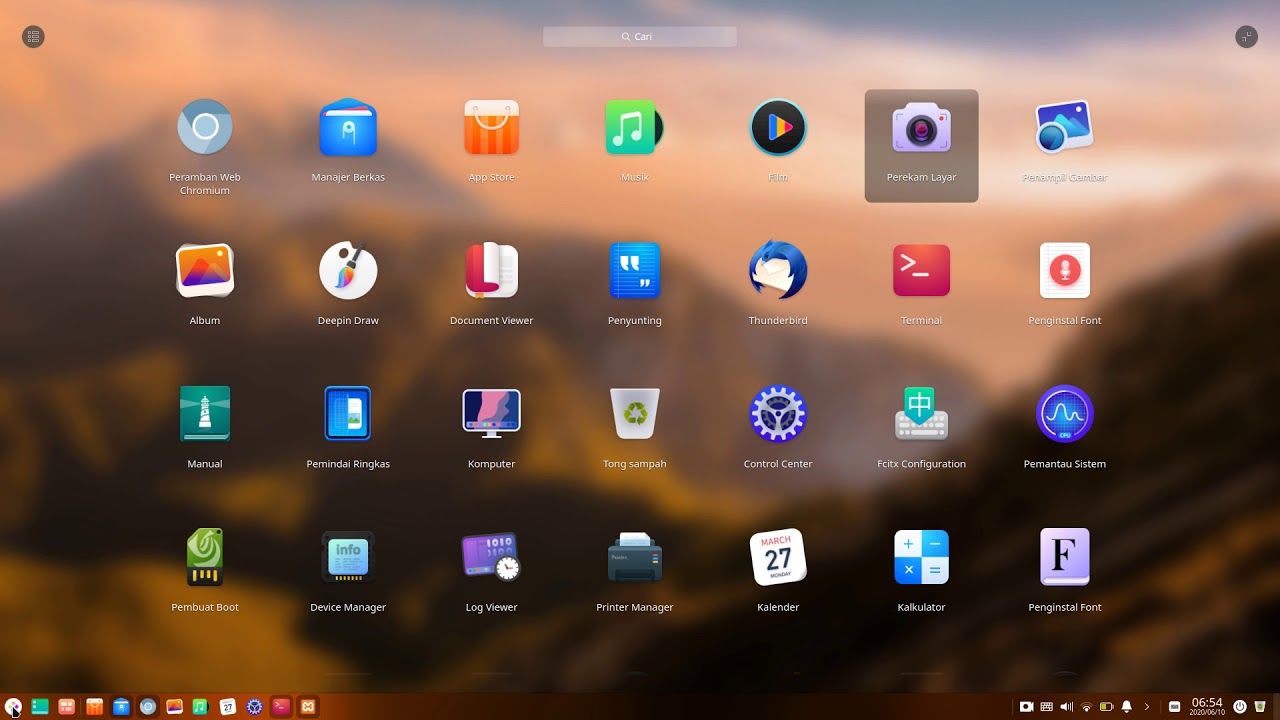Click battery indicator in tray

(x=1106, y=707)
